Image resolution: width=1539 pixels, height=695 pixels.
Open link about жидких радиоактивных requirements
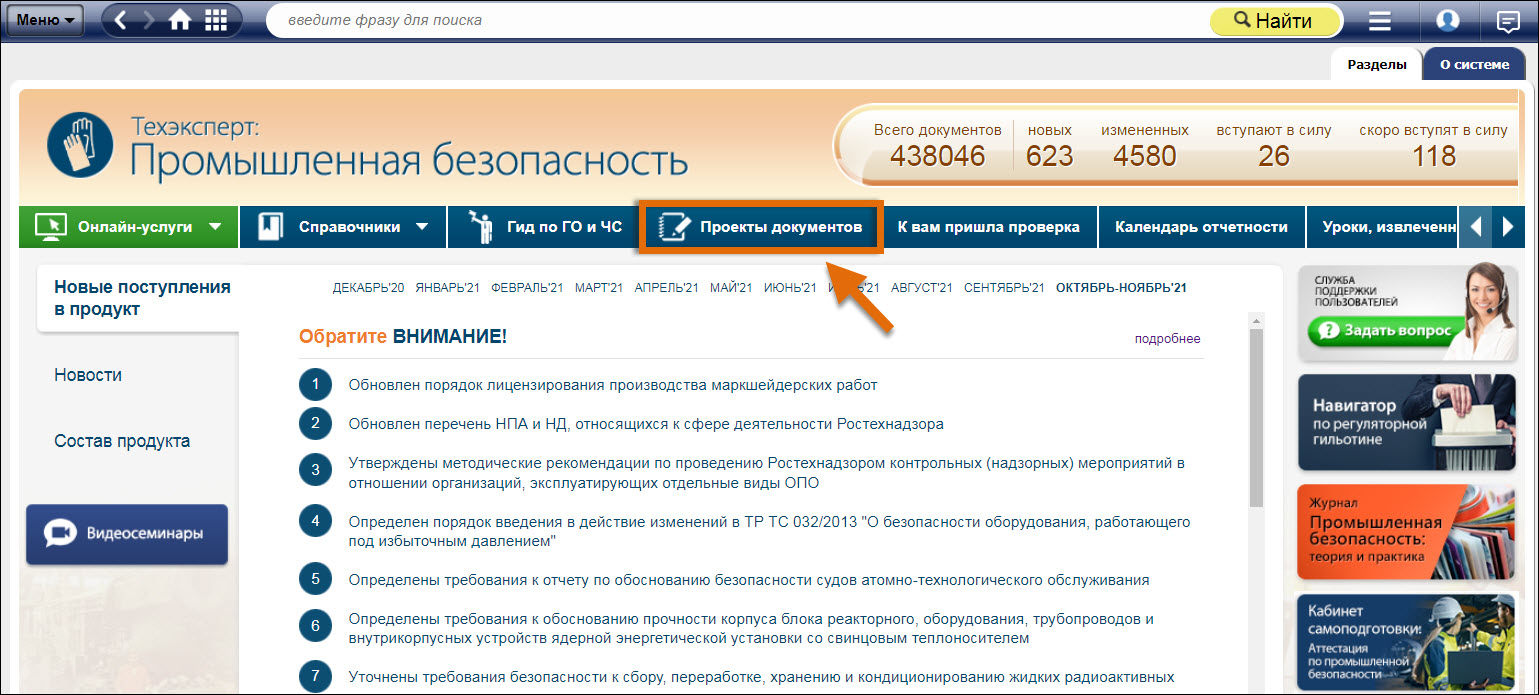pos(761,677)
